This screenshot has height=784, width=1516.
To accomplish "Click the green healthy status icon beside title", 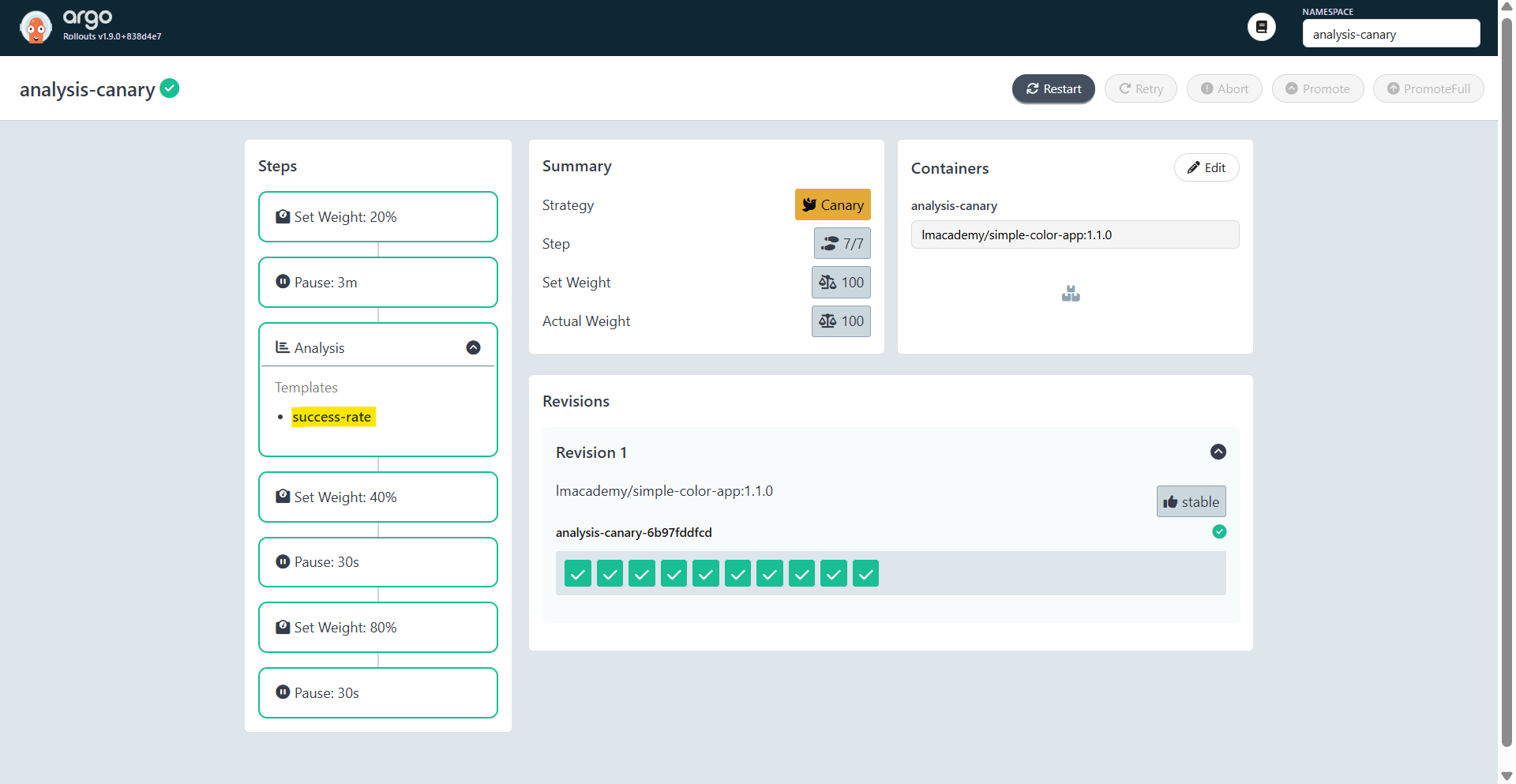I will (170, 88).
